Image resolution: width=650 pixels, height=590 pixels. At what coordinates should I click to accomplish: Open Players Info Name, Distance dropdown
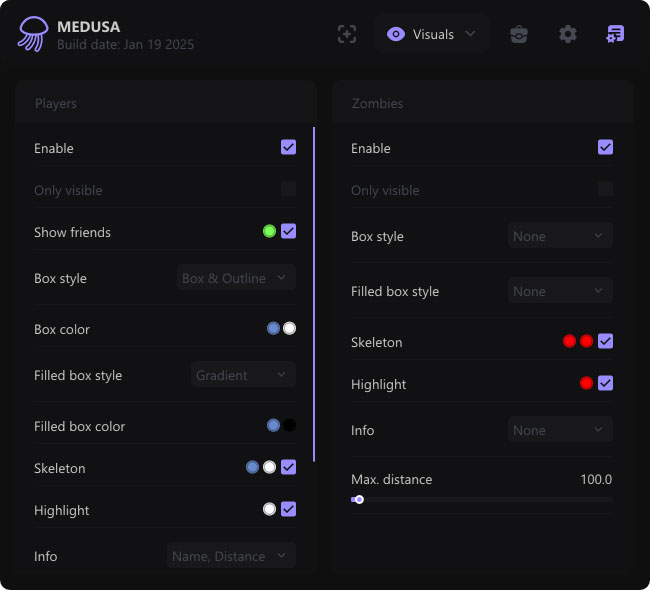click(x=231, y=556)
